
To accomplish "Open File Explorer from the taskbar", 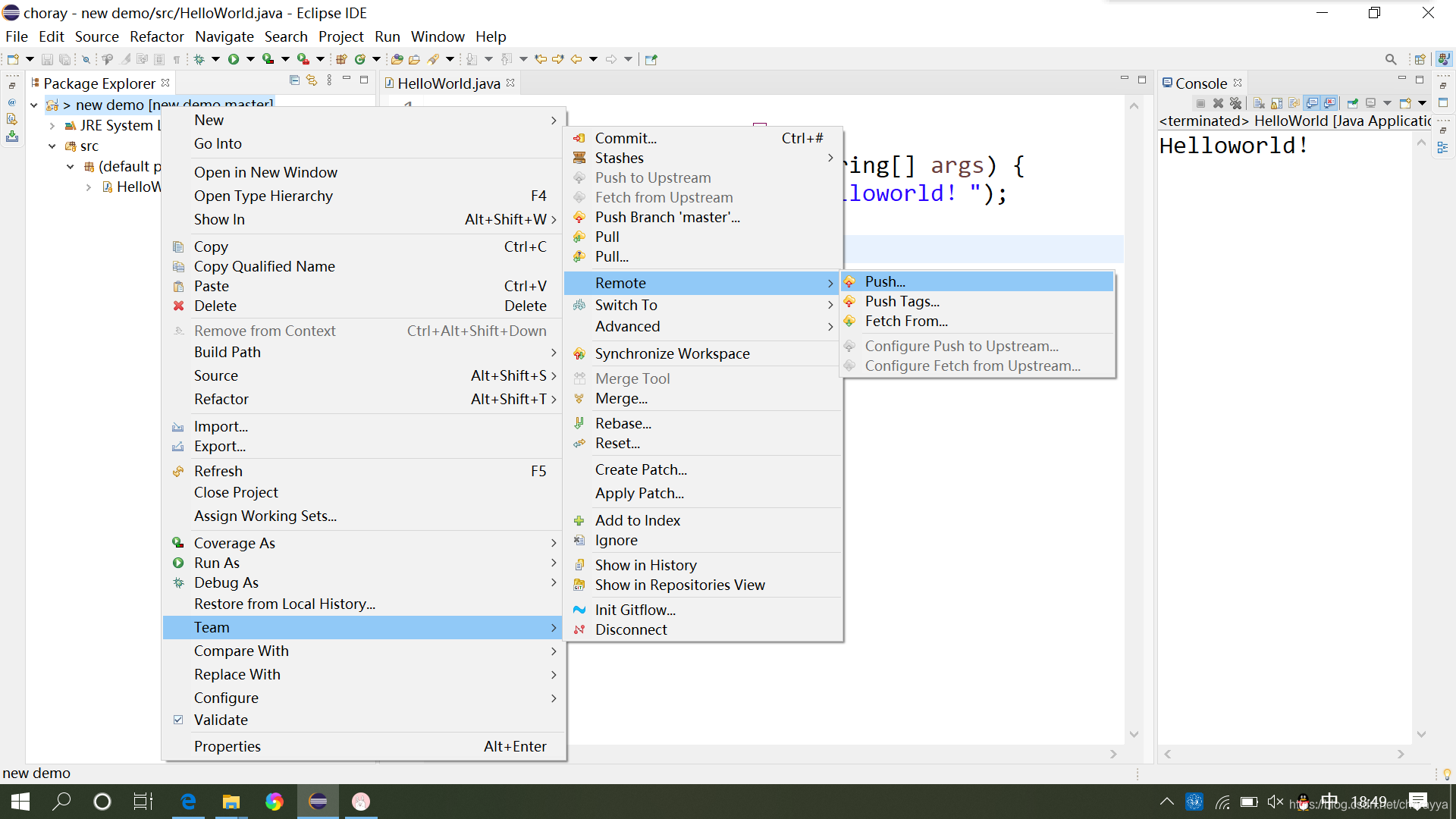I will (x=231, y=802).
